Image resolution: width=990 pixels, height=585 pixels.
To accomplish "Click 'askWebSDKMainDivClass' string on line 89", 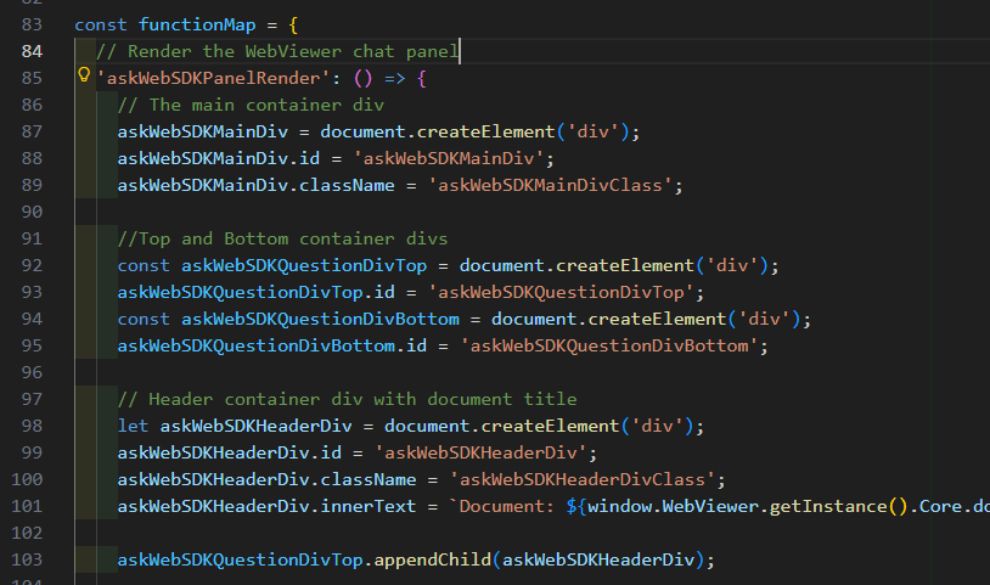I will click(x=550, y=185).
